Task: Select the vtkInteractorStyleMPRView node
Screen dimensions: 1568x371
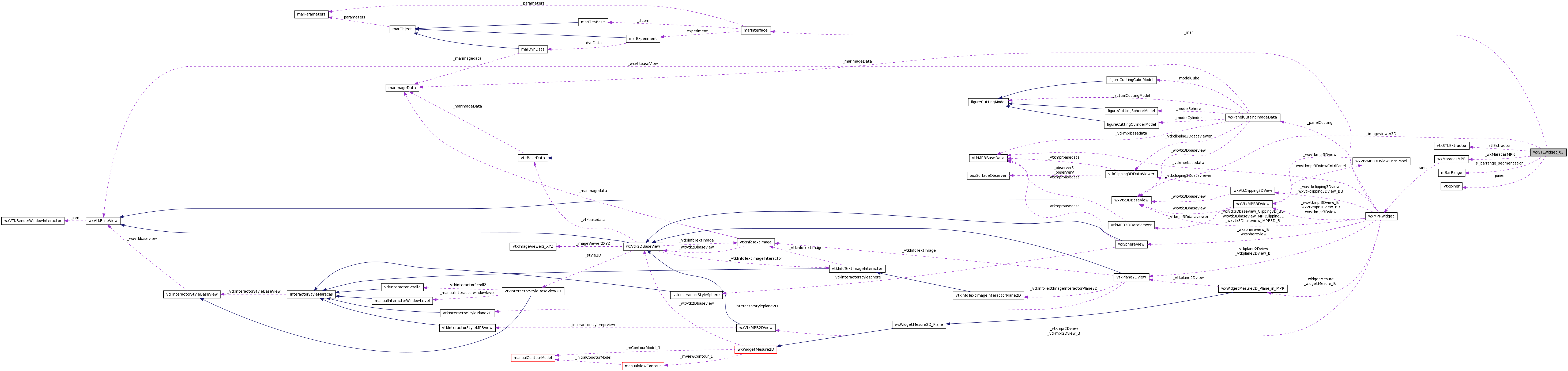Action: [x=467, y=328]
